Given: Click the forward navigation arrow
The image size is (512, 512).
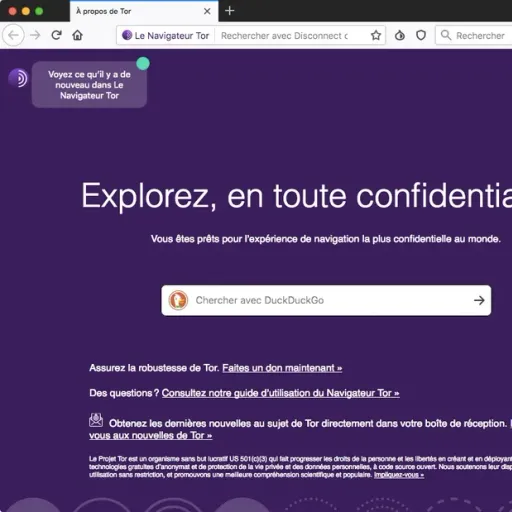Looking at the screenshot, I should point(35,35).
